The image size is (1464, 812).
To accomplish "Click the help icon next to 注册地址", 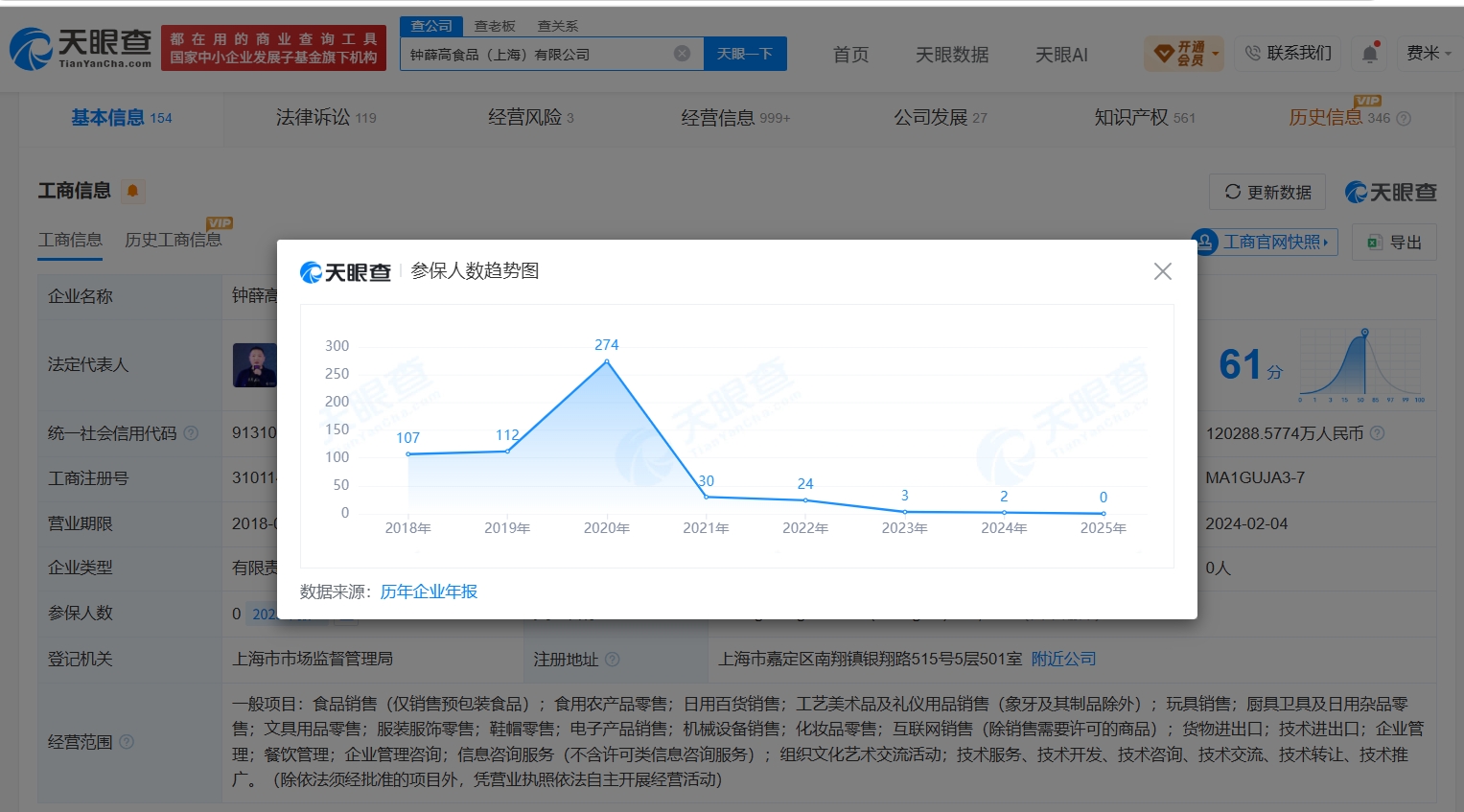I will point(612,660).
